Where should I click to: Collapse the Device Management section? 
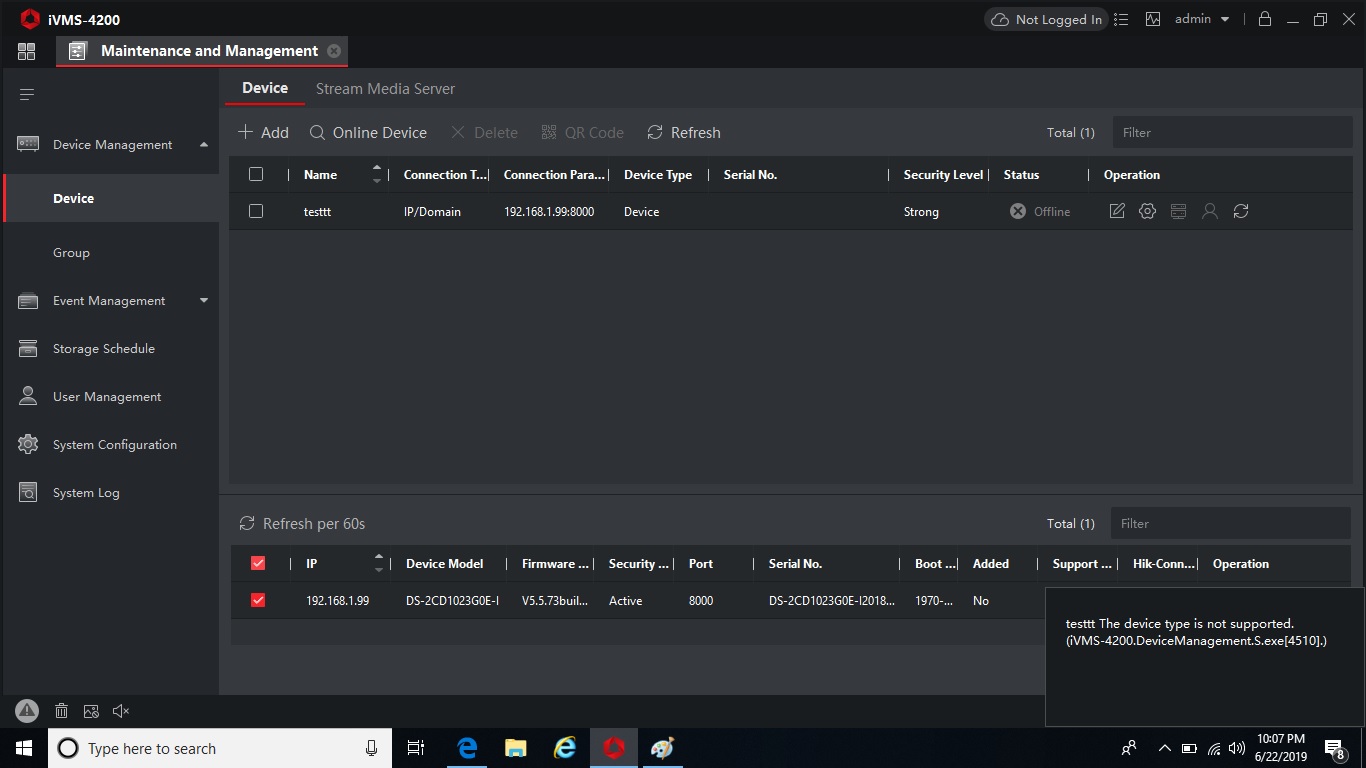click(204, 145)
